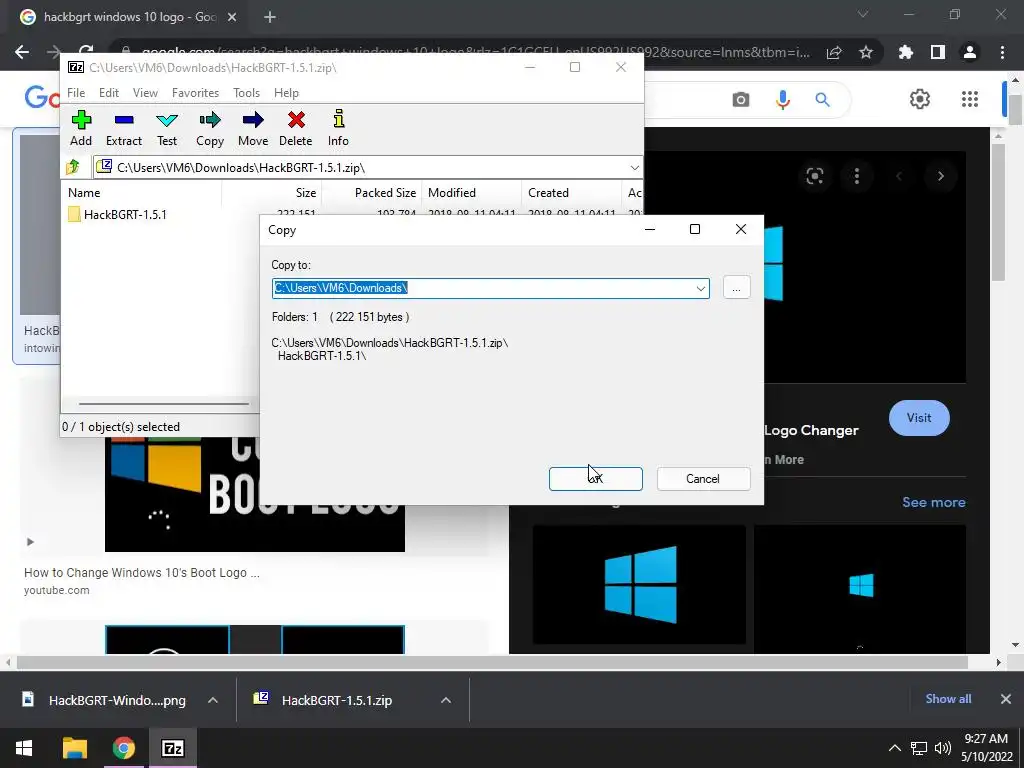Expand options for HackBGRT-1.5.1.zip download
The width and height of the screenshot is (1024, 768).
tap(445, 700)
